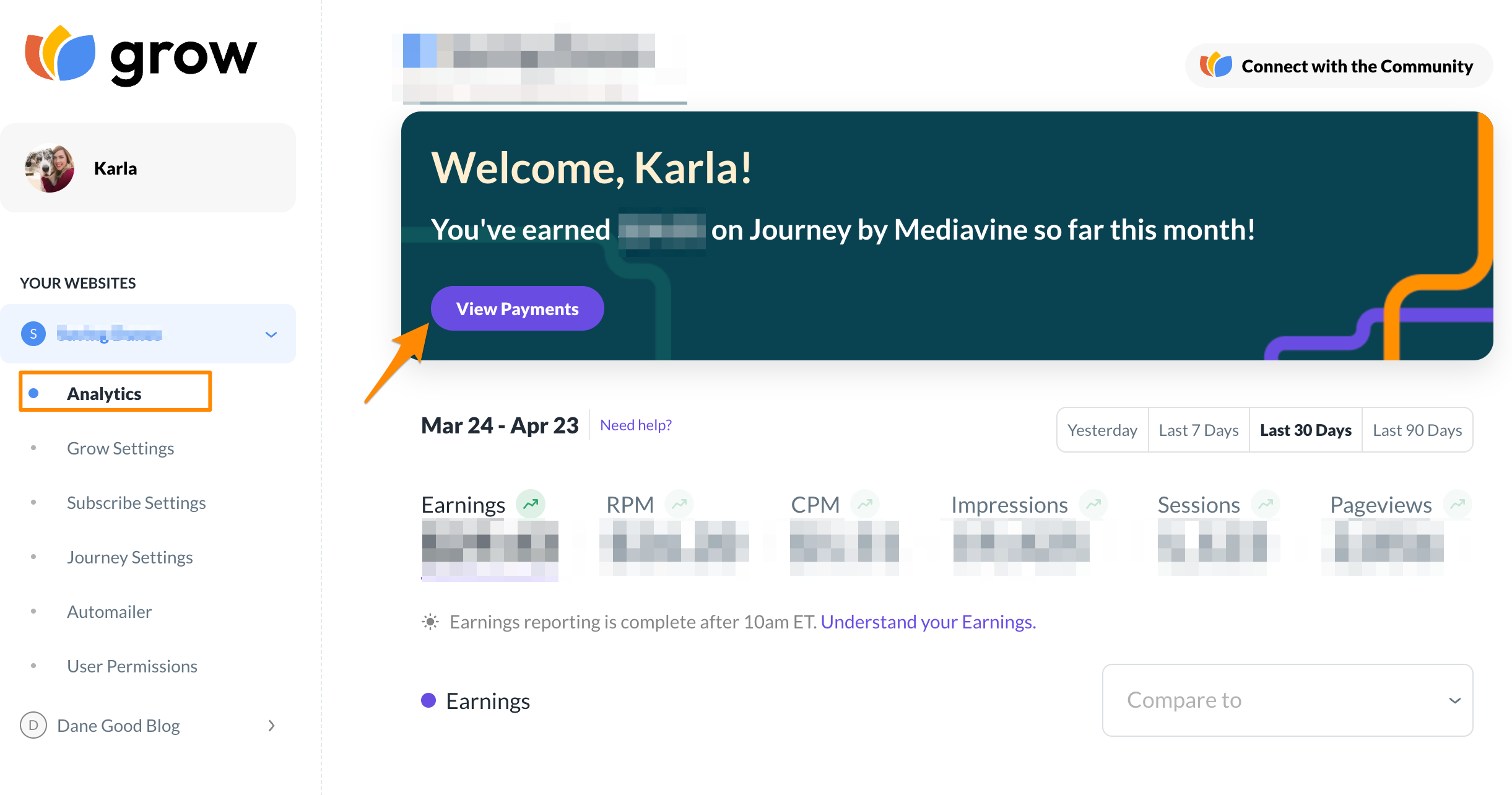Expand the Dane Good Blog chevron
This screenshot has height=795, width=1512.
271,725
